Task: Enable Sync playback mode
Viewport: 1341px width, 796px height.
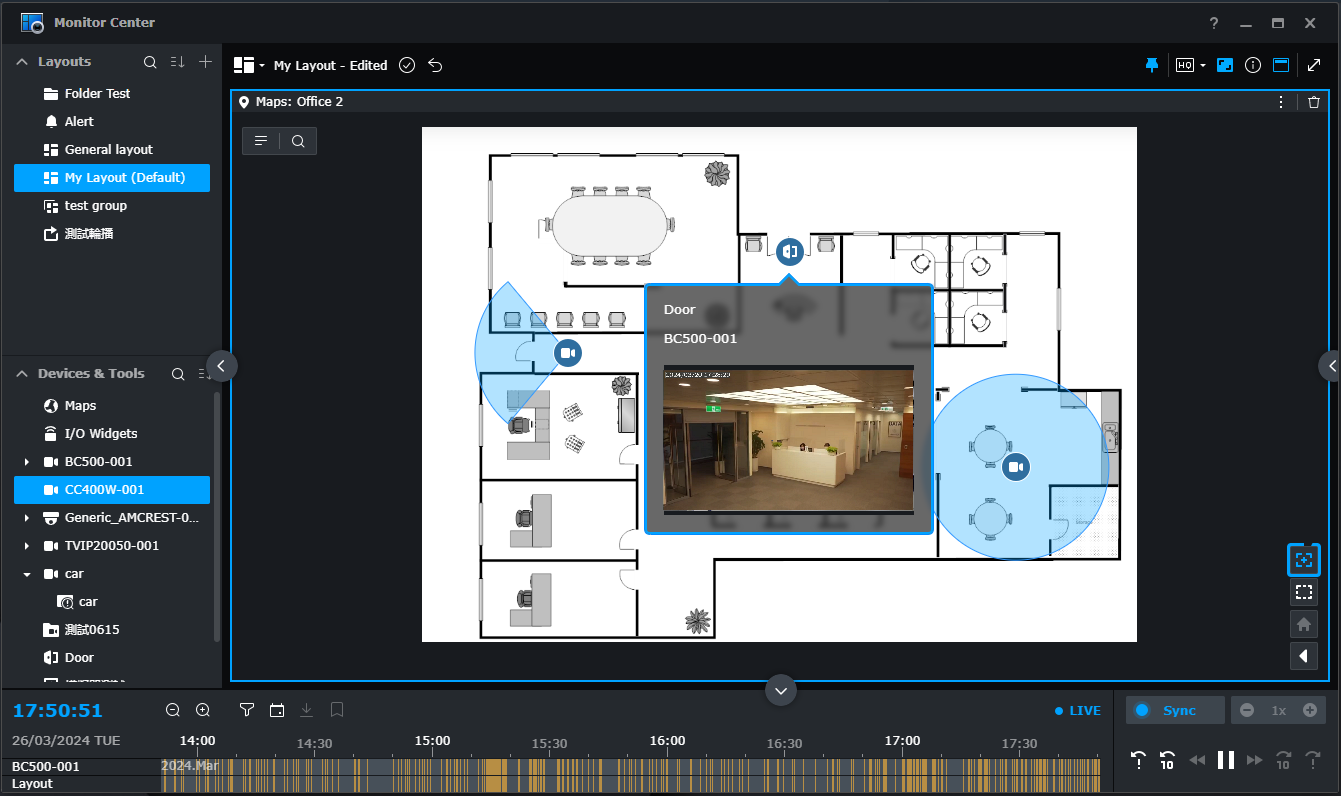Action: click(1174, 709)
